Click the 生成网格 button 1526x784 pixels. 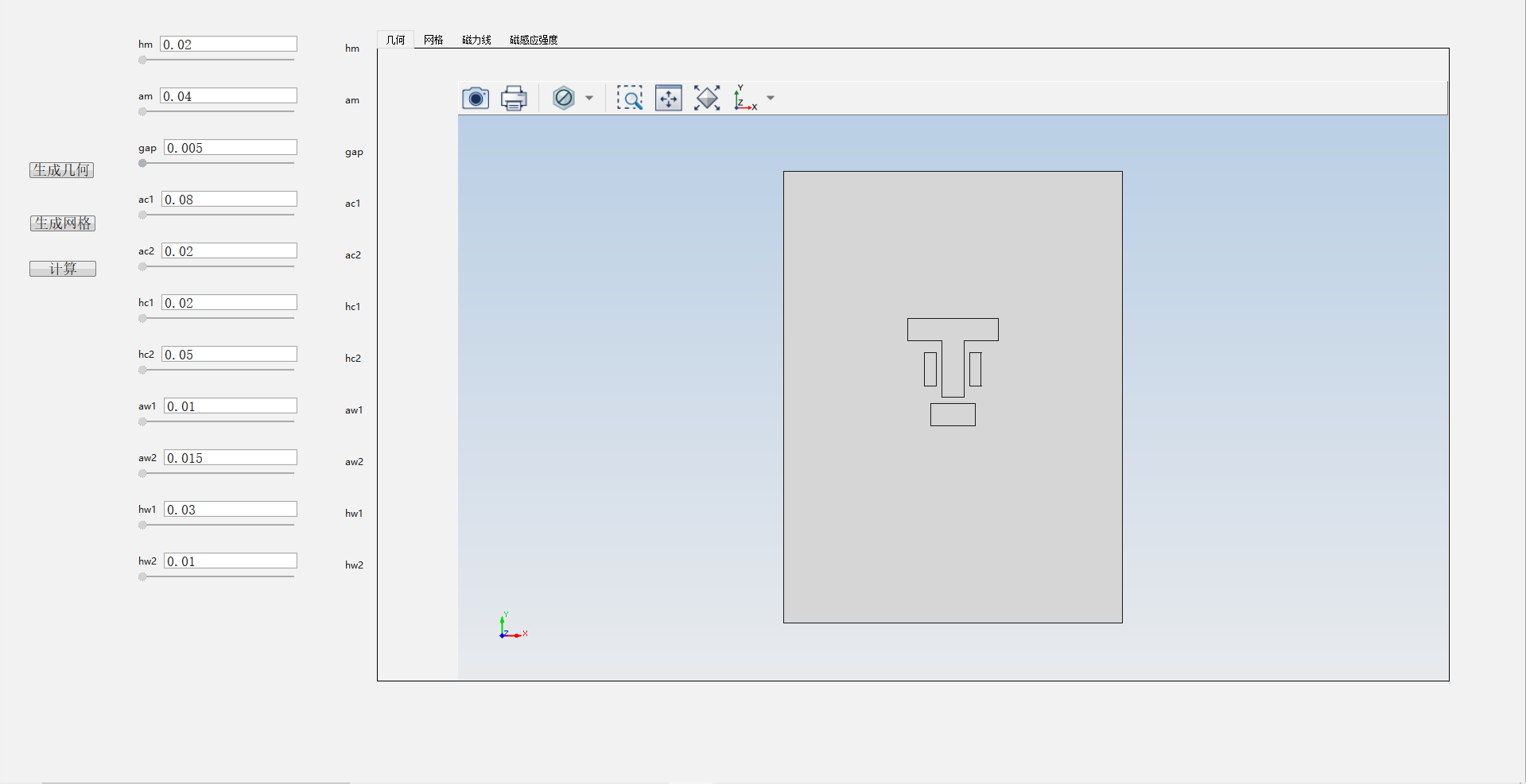click(x=63, y=223)
